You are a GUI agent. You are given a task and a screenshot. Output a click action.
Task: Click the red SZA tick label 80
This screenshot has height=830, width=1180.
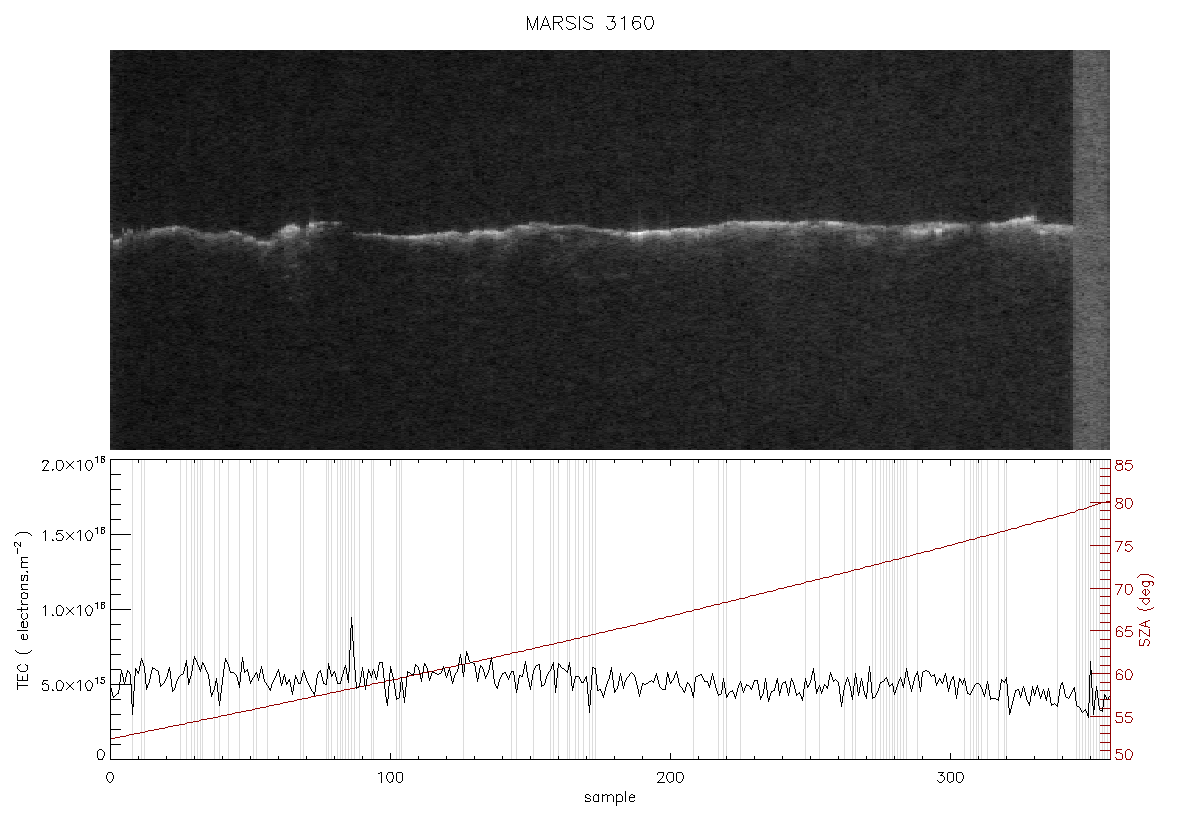point(1124,503)
